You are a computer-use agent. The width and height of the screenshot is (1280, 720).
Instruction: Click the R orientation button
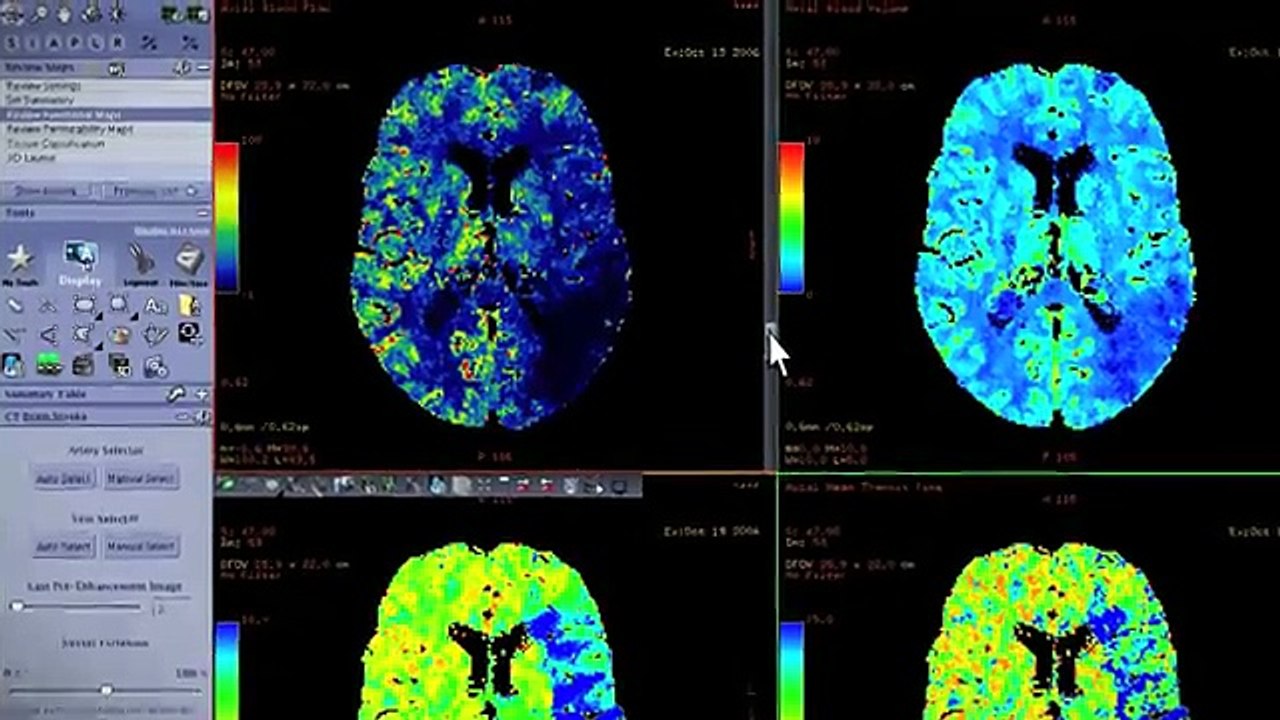point(118,42)
